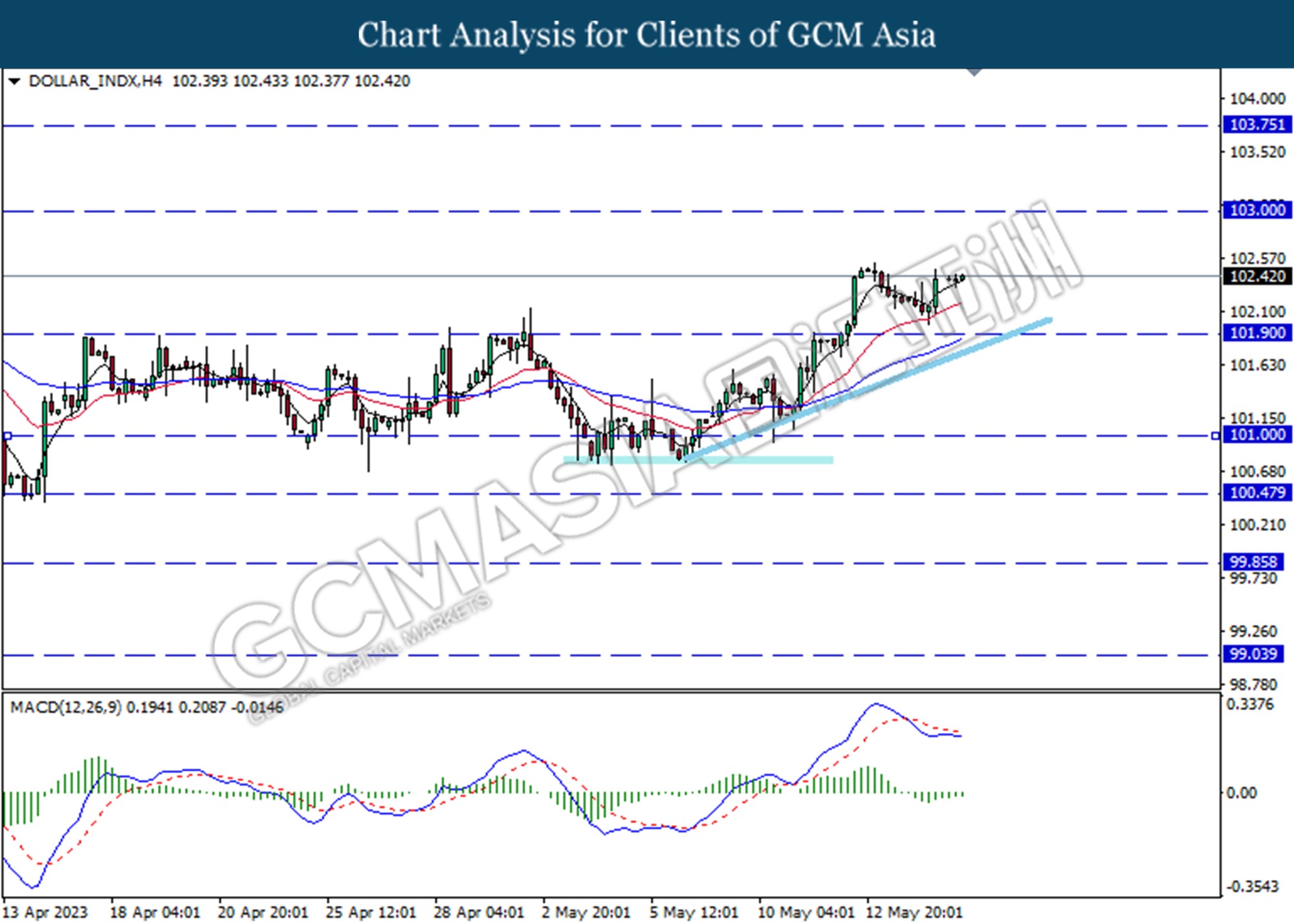Select the 99.858 price level label

point(1253,562)
